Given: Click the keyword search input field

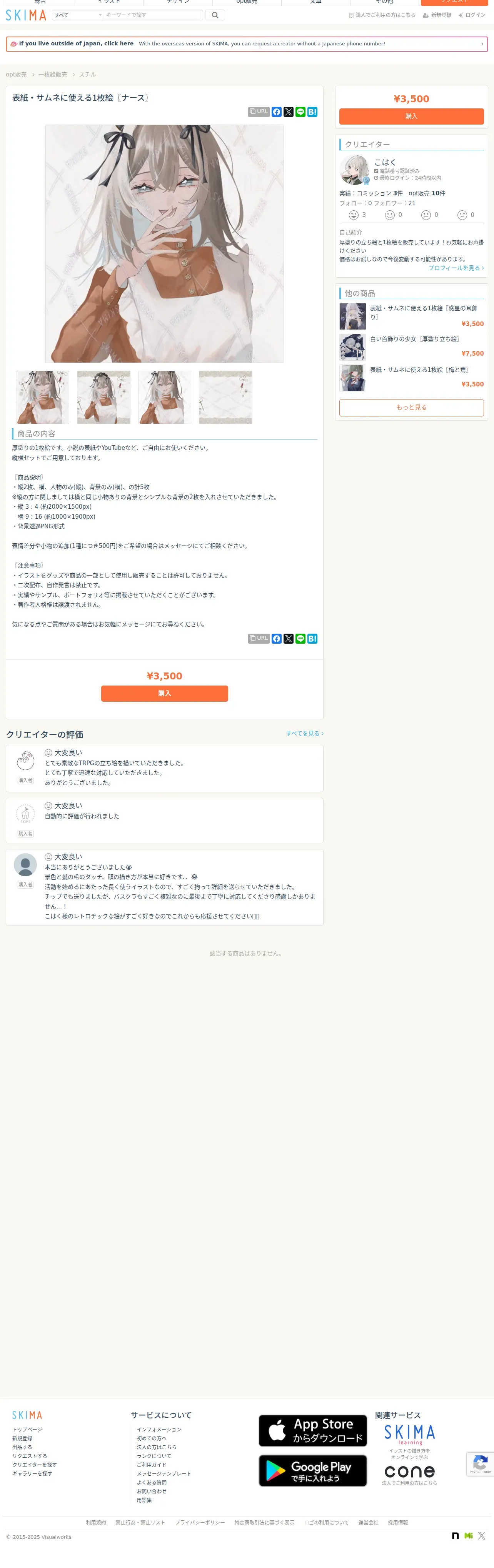Looking at the screenshot, I should [x=153, y=15].
